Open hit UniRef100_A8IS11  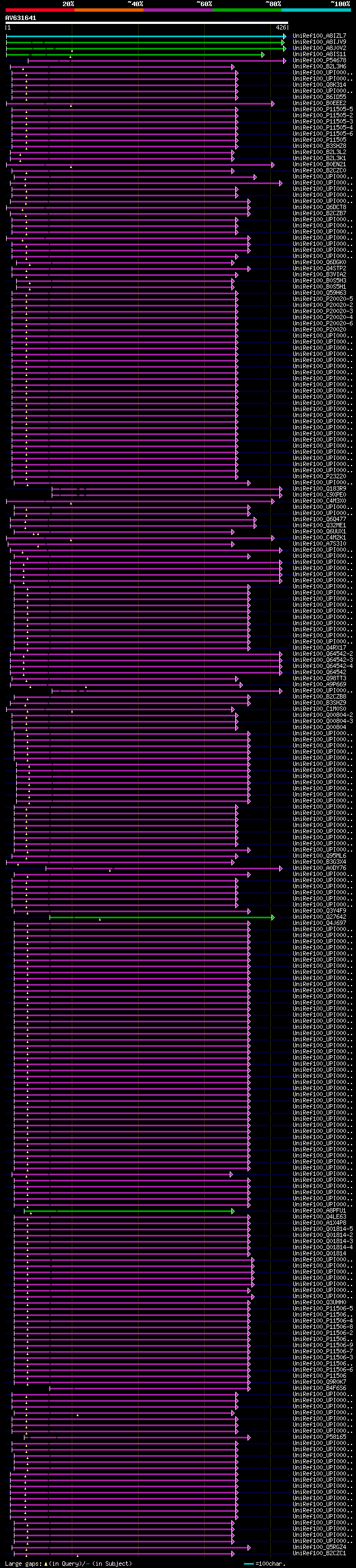[x=319, y=54]
